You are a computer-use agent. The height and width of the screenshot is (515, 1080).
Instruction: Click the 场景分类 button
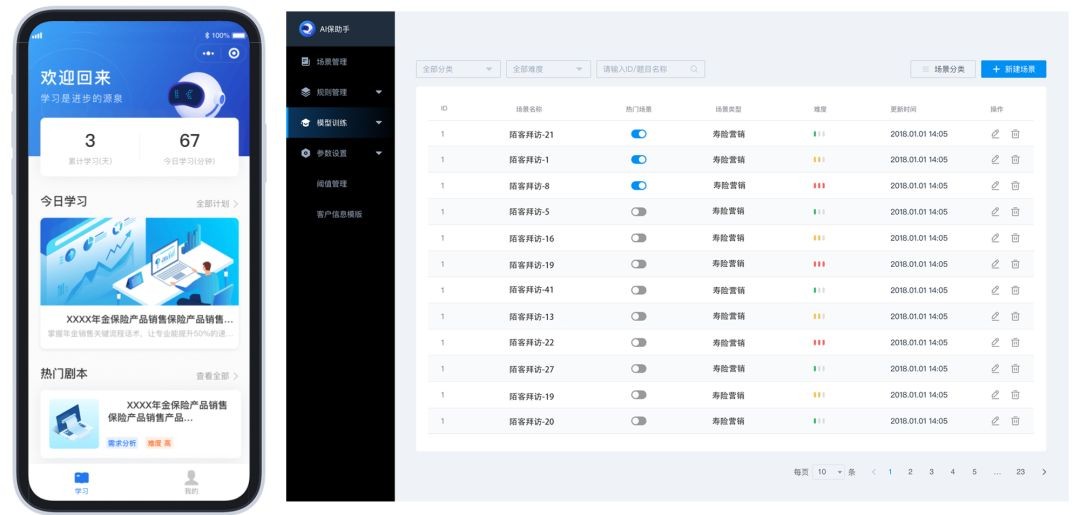(x=943, y=70)
